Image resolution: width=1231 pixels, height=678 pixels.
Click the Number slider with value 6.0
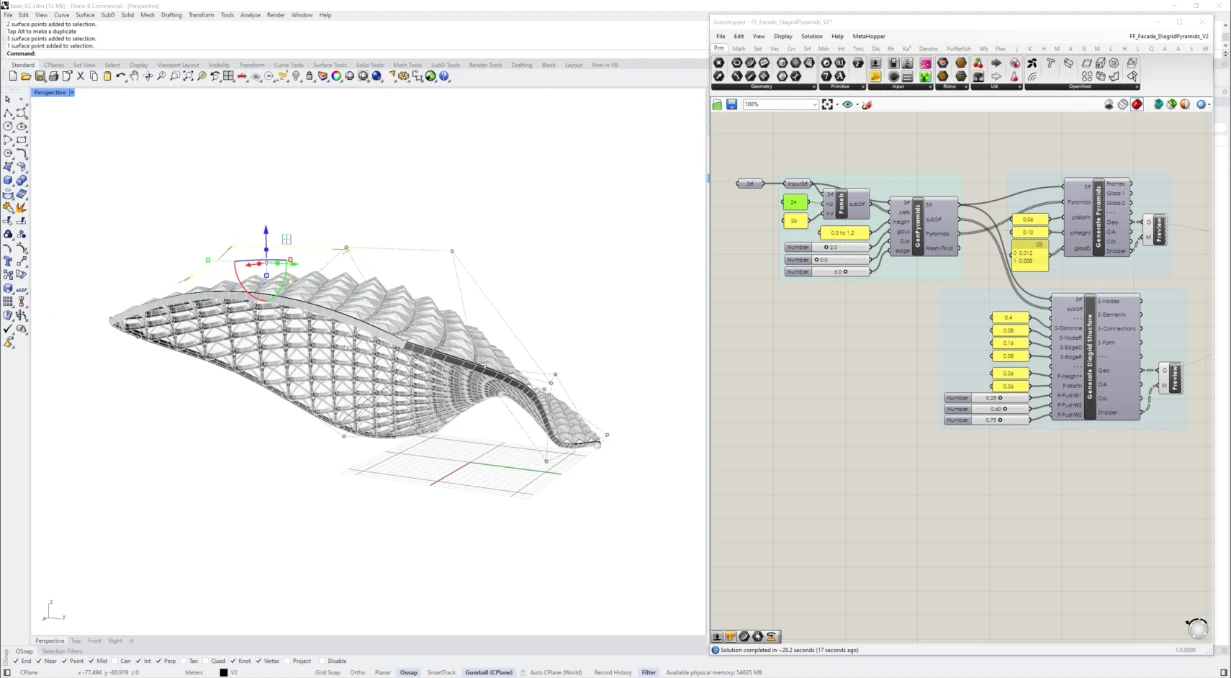[826, 271]
